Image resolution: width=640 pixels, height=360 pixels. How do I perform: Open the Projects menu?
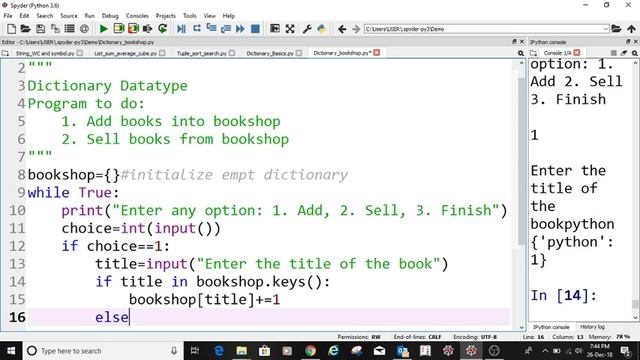[x=165, y=16]
